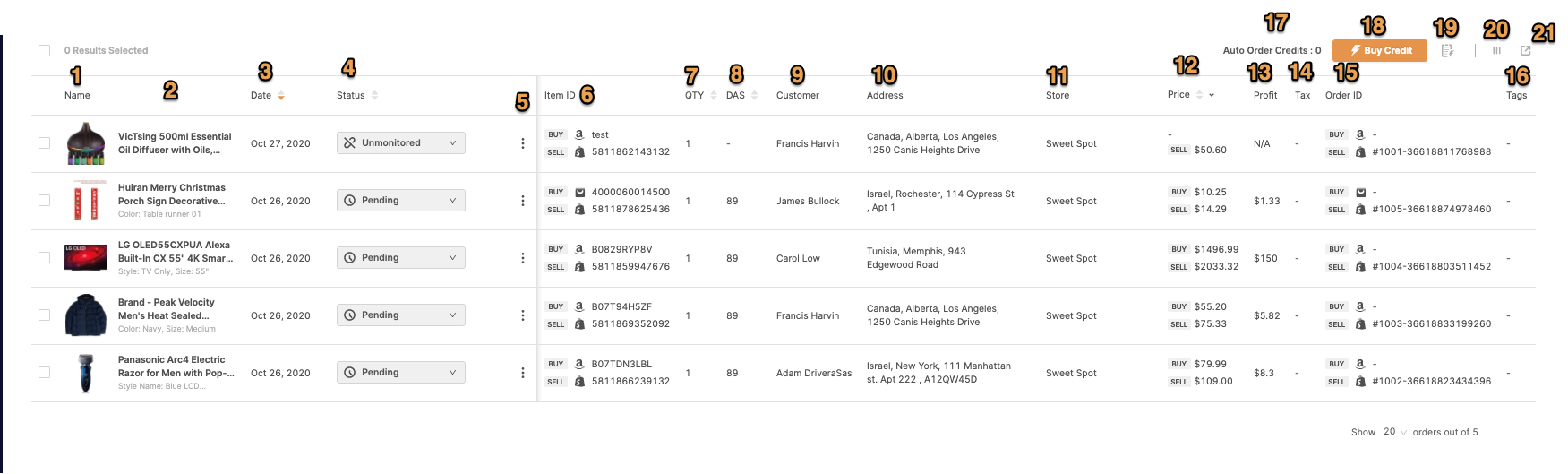
Task: Open sell order #1005-36618874978460 link
Action: 1432,209
